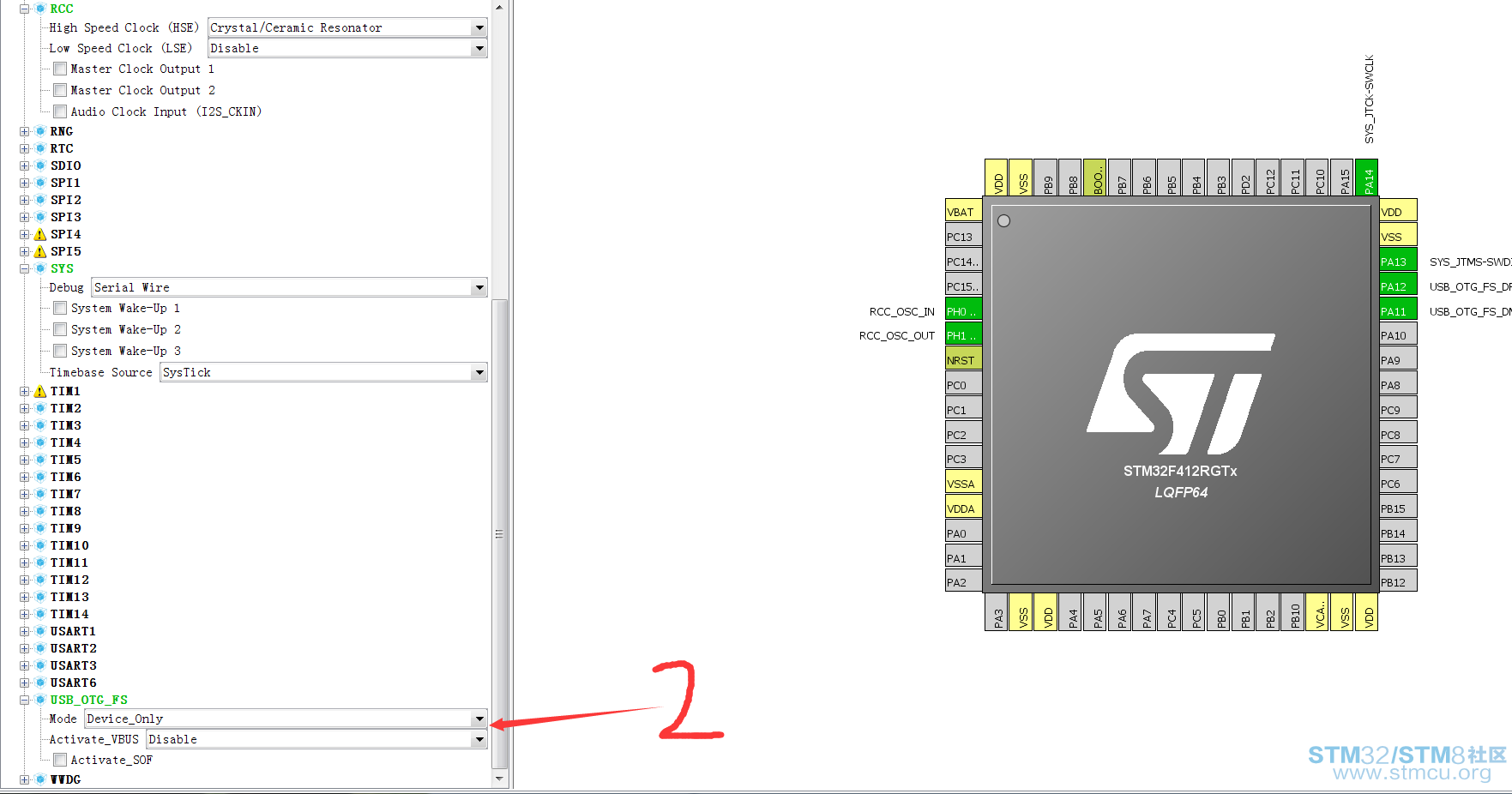Click the SPI5 warning icon

[39, 251]
